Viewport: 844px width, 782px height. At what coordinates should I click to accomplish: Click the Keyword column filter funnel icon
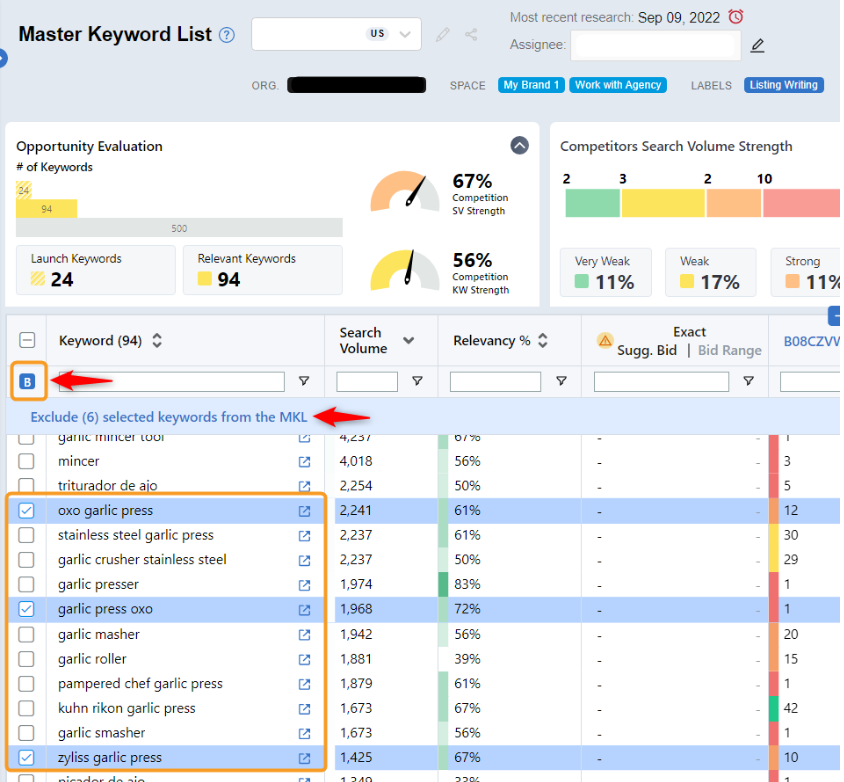click(x=304, y=381)
